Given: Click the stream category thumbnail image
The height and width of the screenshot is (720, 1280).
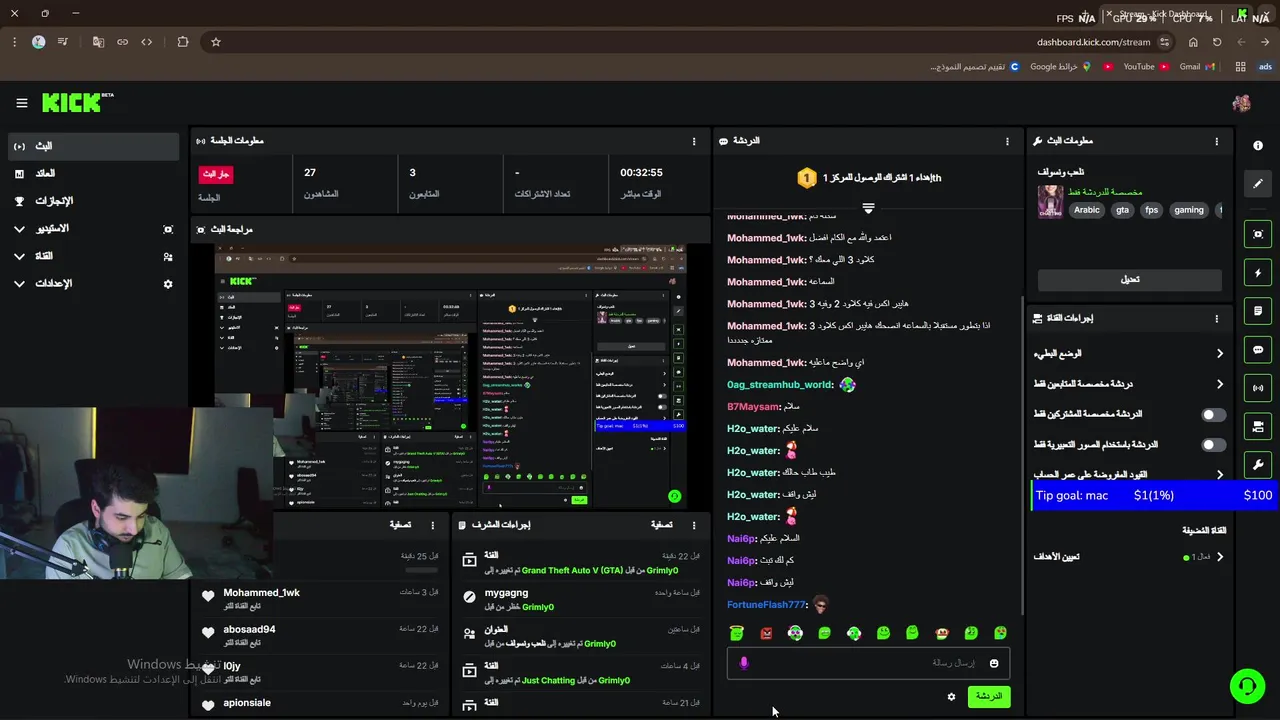Looking at the screenshot, I should [1050, 201].
